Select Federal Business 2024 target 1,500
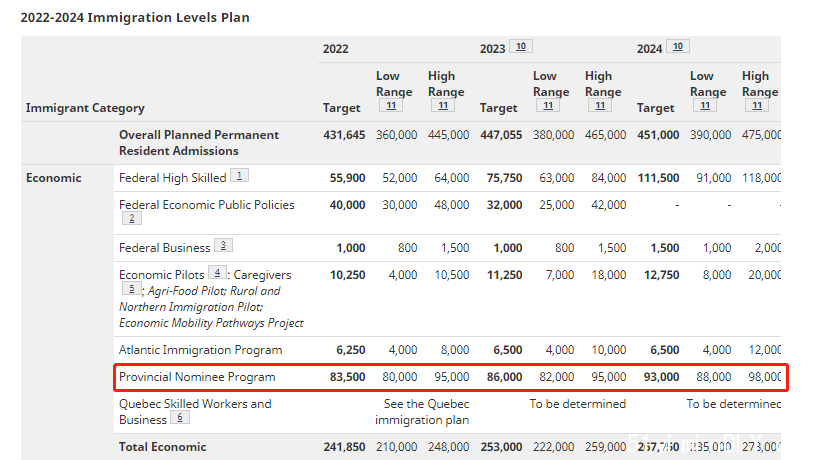The width and height of the screenshot is (819, 460). (x=664, y=248)
